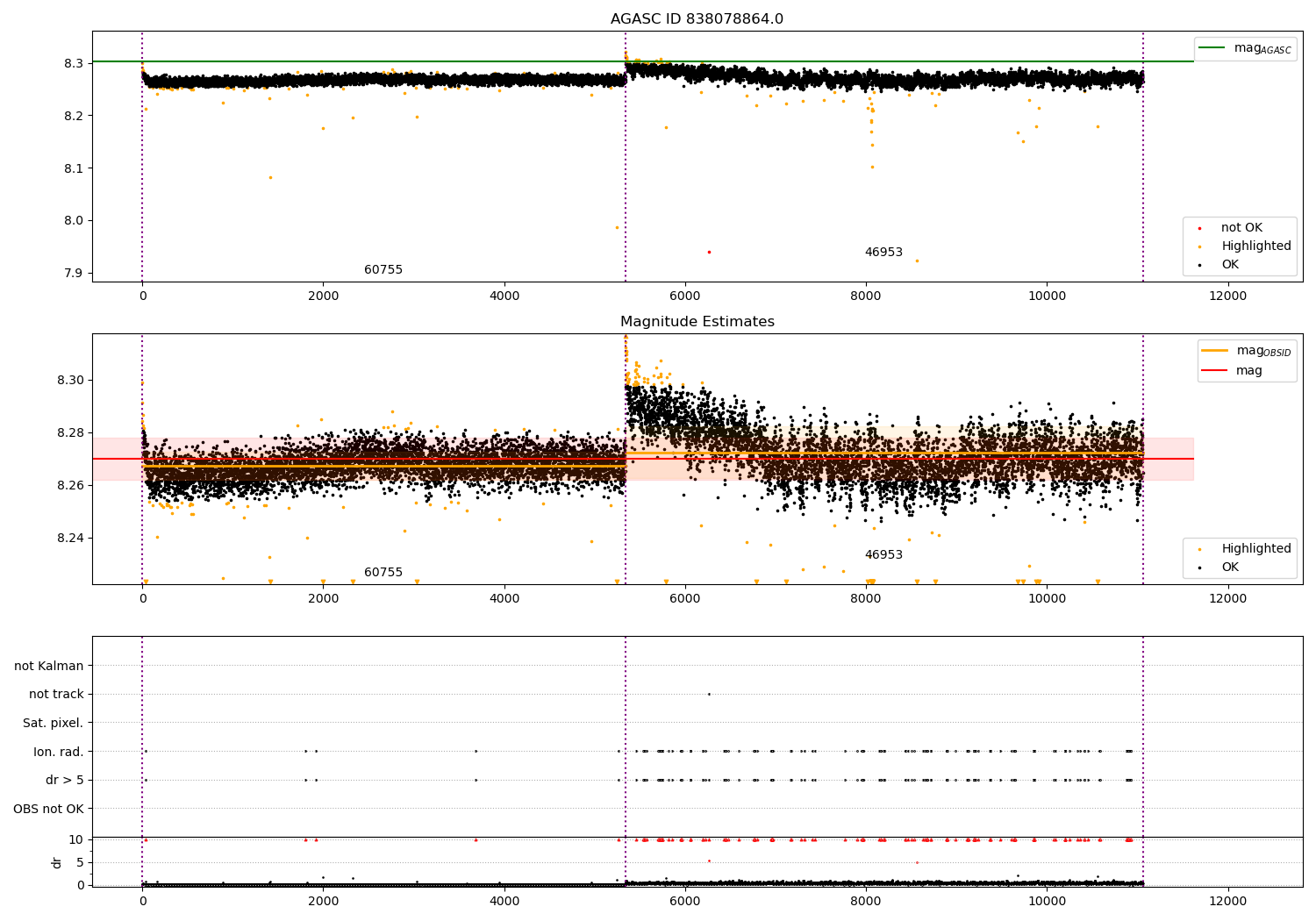Viewport: 1316px width, 921px height.
Task: Click the 8.3 y-tick on top plot
Action: 74,64
